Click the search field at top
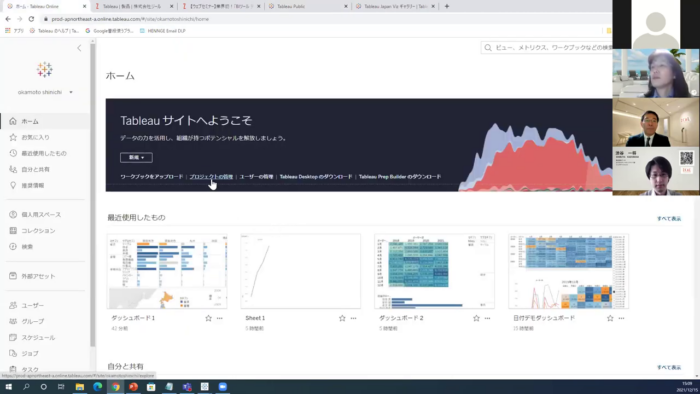The width and height of the screenshot is (700, 394). pos(547,47)
